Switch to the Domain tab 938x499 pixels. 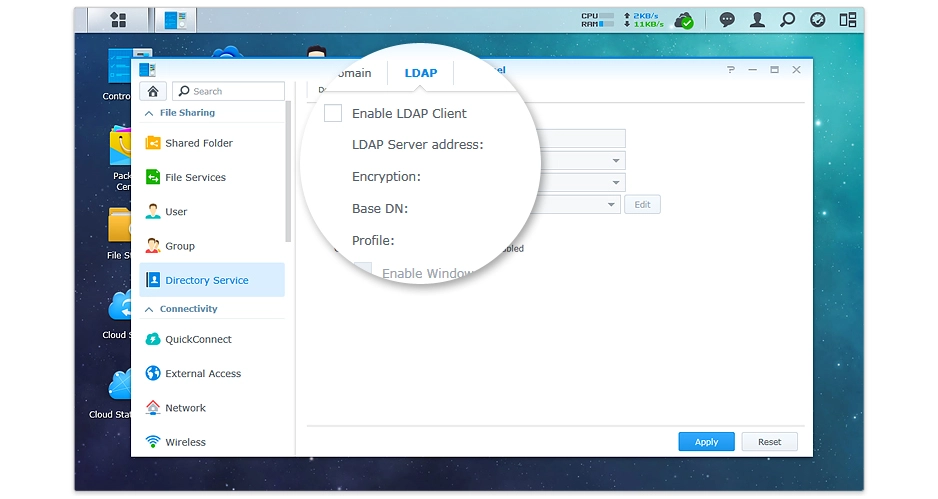pos(354,73)
